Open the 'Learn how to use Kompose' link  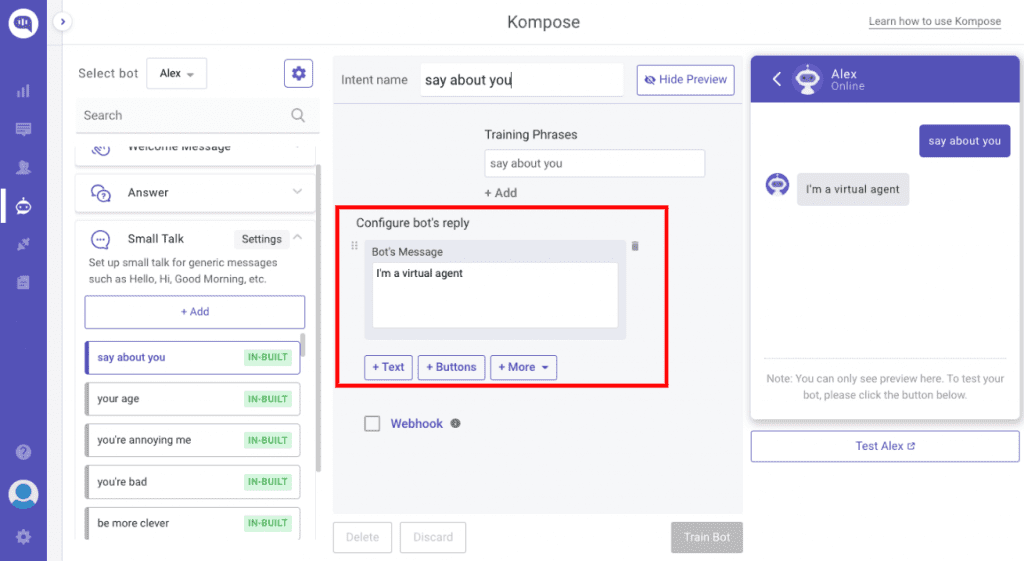pos(935,21)
